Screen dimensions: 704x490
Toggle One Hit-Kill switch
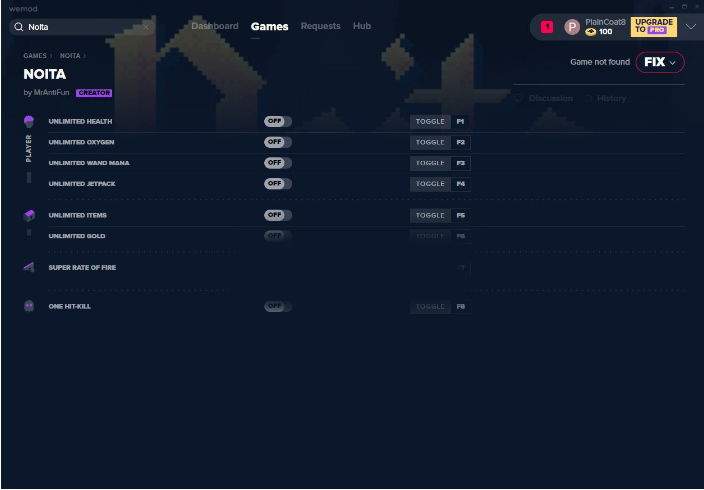(278, 306)
